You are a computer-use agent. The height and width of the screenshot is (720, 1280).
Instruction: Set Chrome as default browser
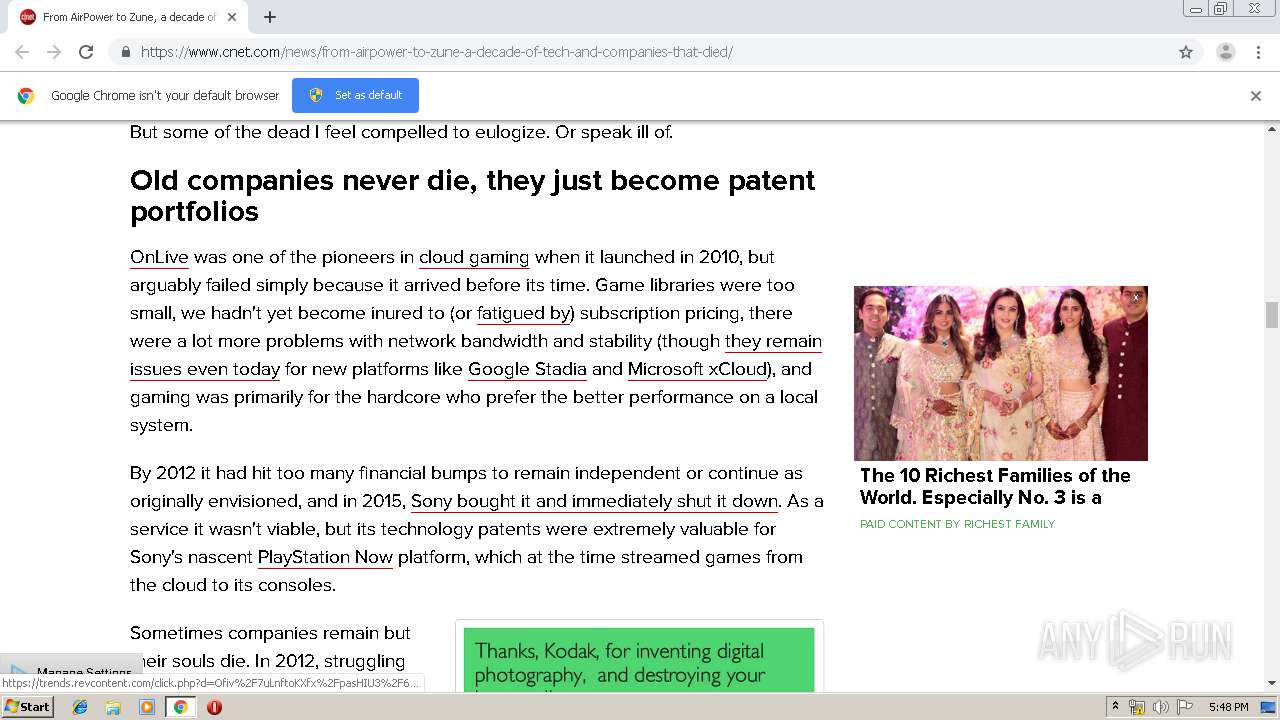[x=355, y=95]
